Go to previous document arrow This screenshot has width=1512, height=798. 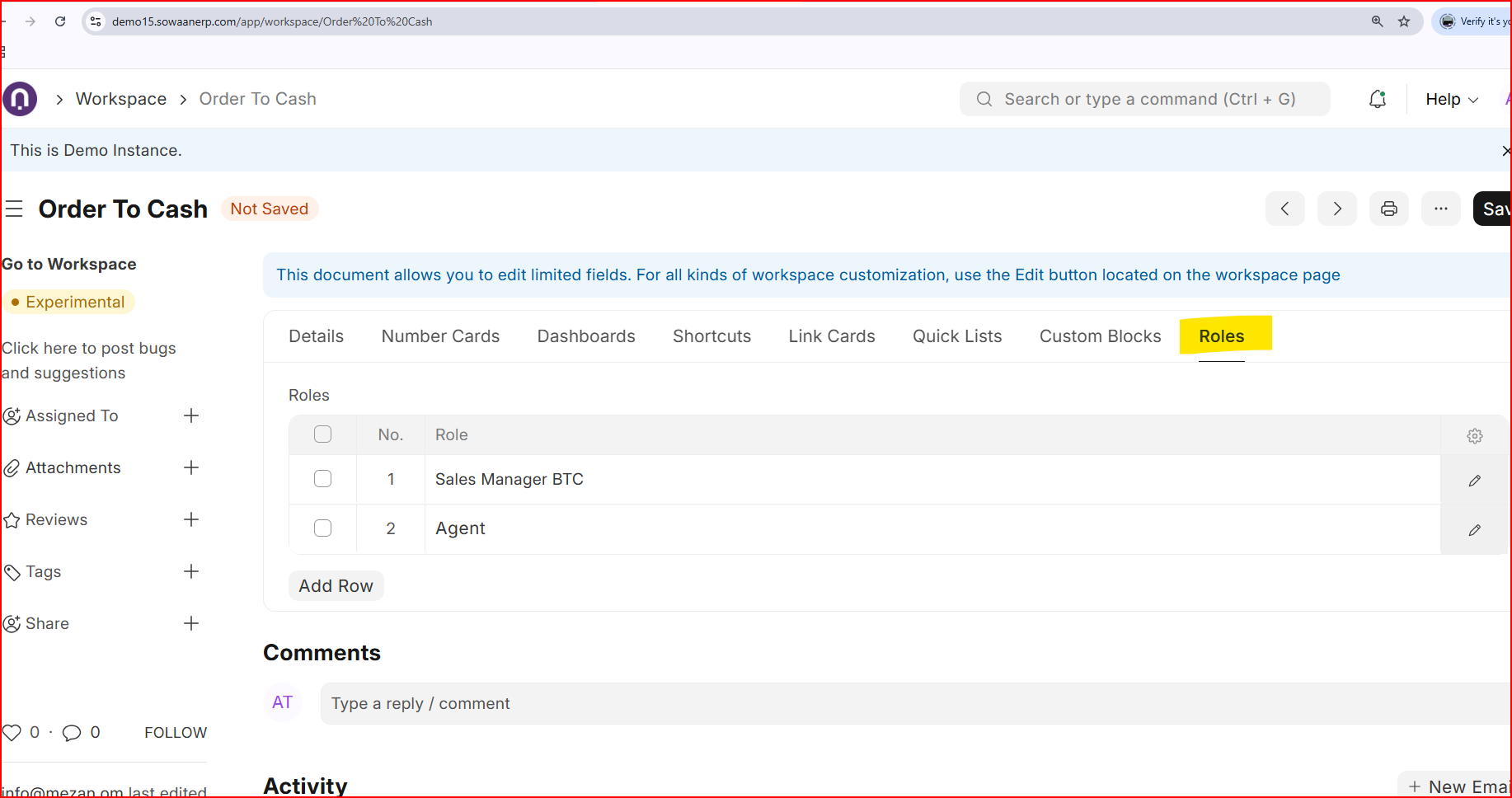click(x=1284, y=209)
